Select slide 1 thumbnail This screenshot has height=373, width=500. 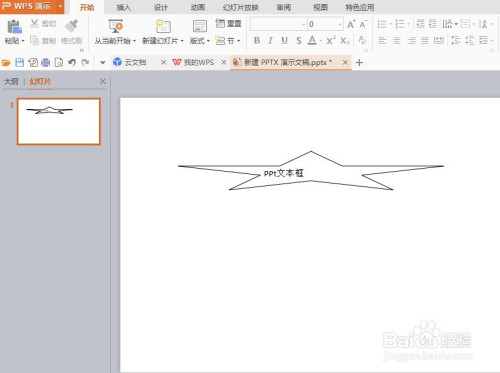point(59,121)
